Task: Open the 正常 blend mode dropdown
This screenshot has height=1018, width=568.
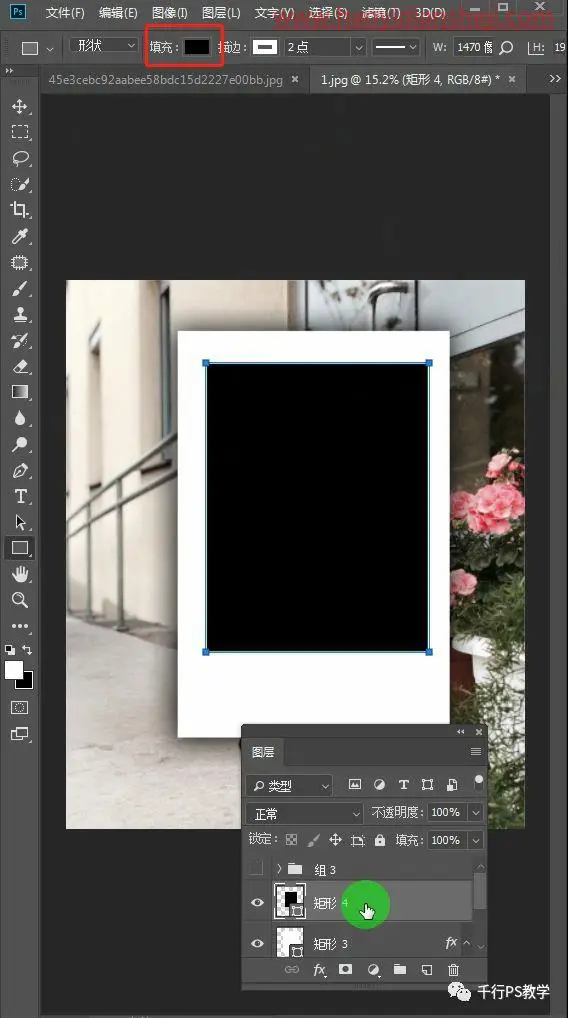Action: pyautogui.click(x=304, y=813)
